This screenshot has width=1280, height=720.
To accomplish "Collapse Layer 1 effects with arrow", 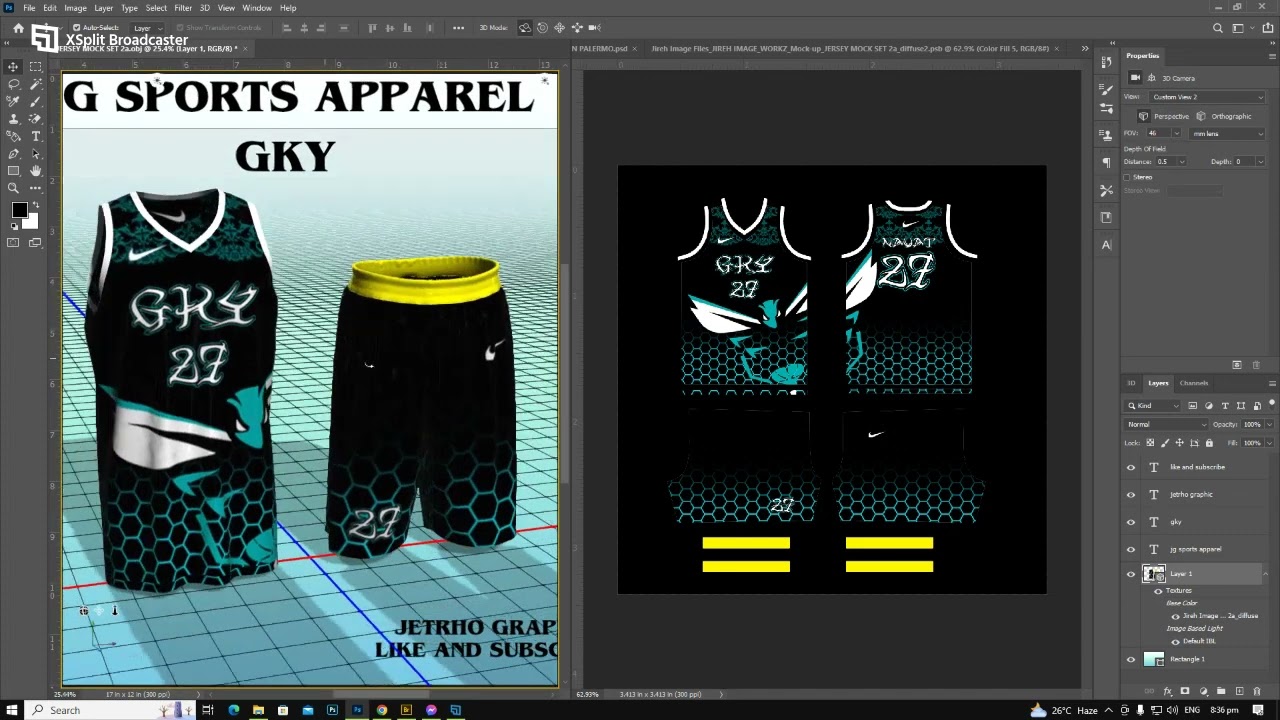I will [1266, 574].
